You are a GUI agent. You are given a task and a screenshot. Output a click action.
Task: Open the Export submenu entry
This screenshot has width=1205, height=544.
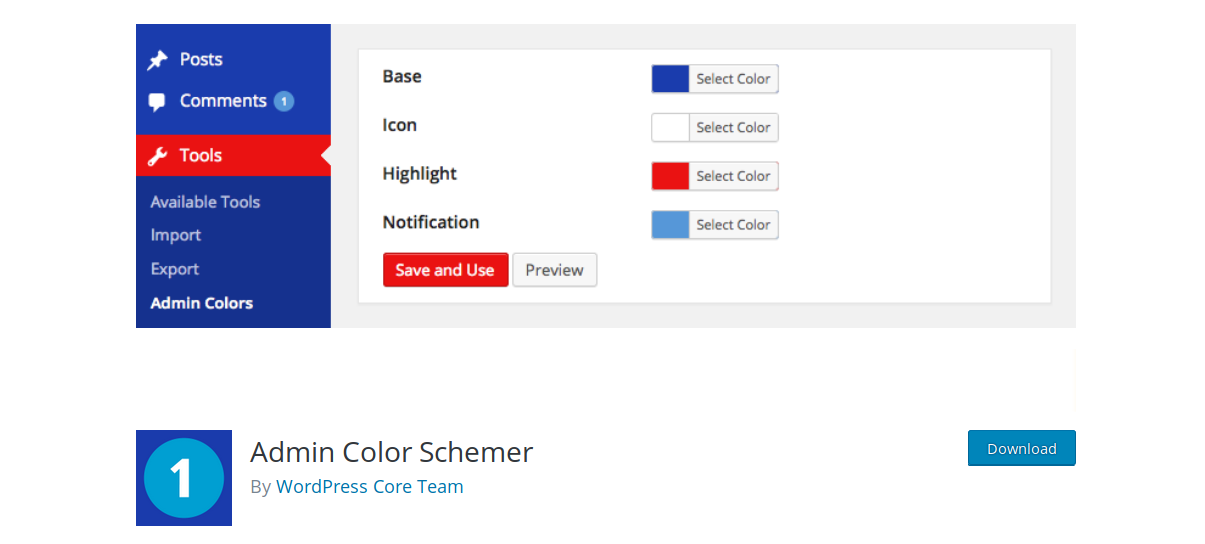coord(175,269)
